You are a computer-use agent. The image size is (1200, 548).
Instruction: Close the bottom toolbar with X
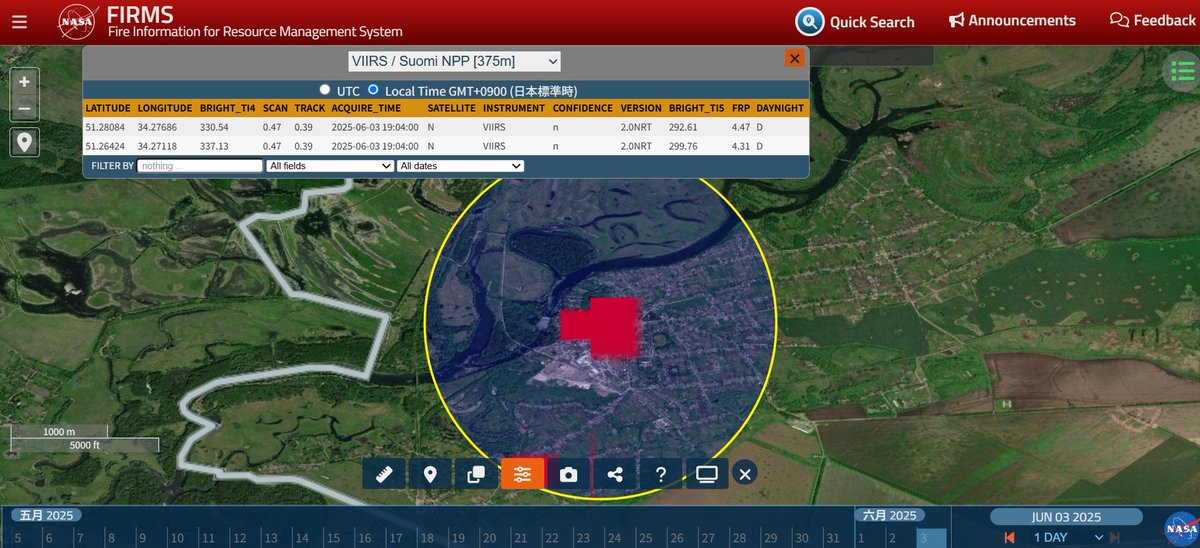tap(744, 474)
